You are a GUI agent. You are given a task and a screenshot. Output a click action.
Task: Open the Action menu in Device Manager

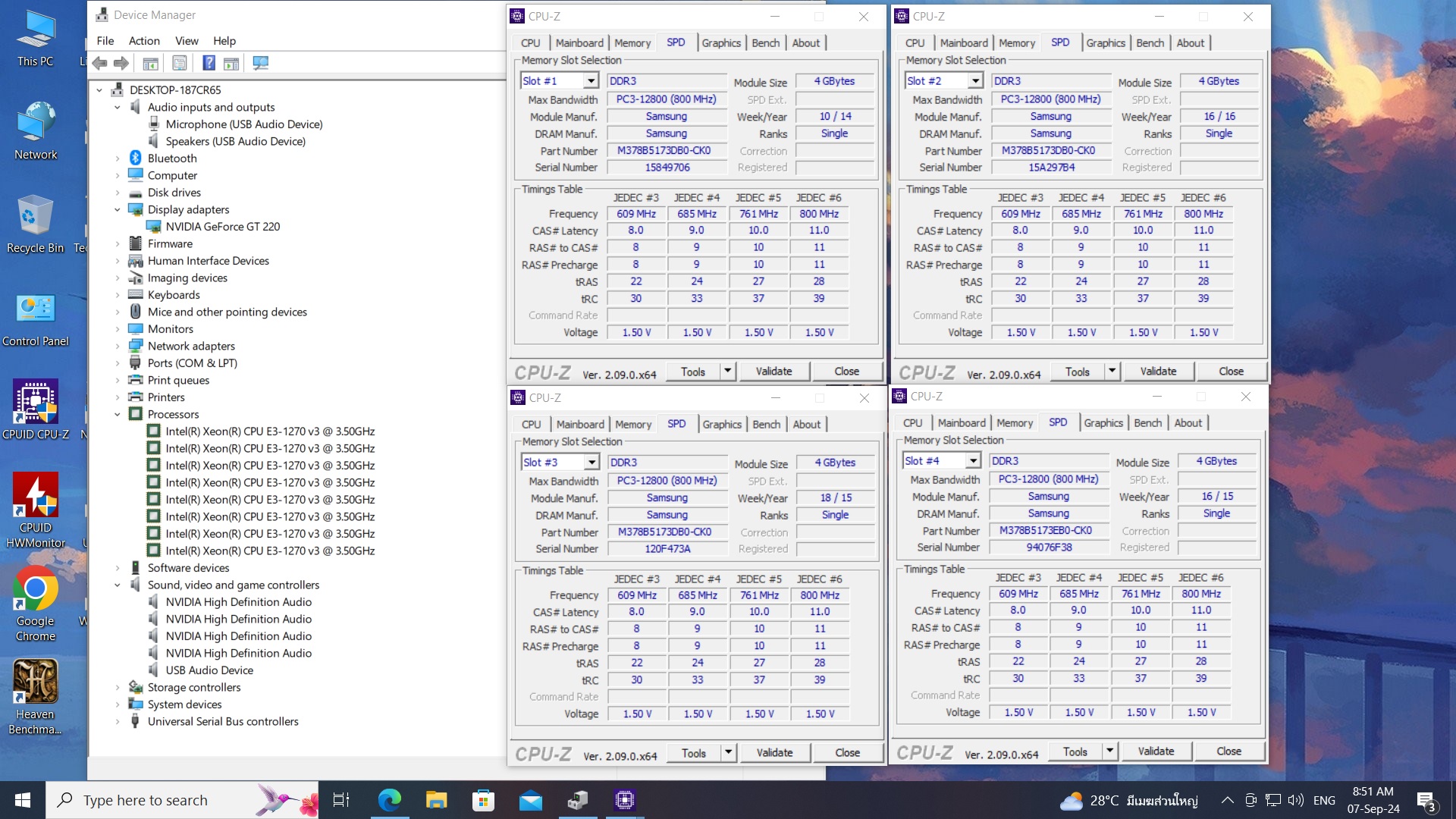click(144, 41)
